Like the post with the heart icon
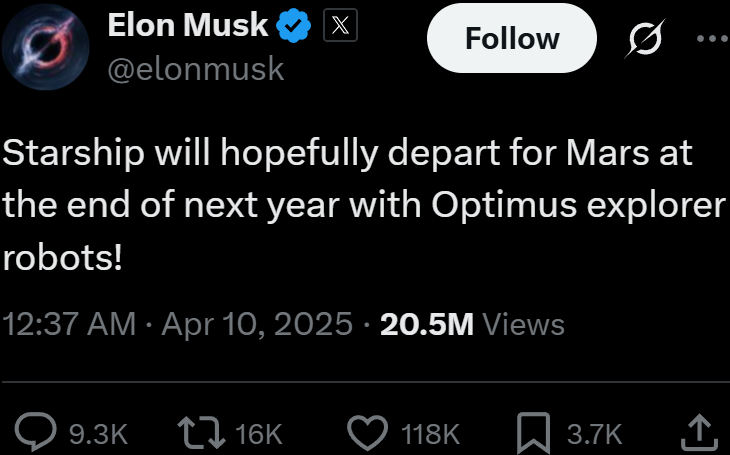Screen dimensions: 730x455 point(368,433)
